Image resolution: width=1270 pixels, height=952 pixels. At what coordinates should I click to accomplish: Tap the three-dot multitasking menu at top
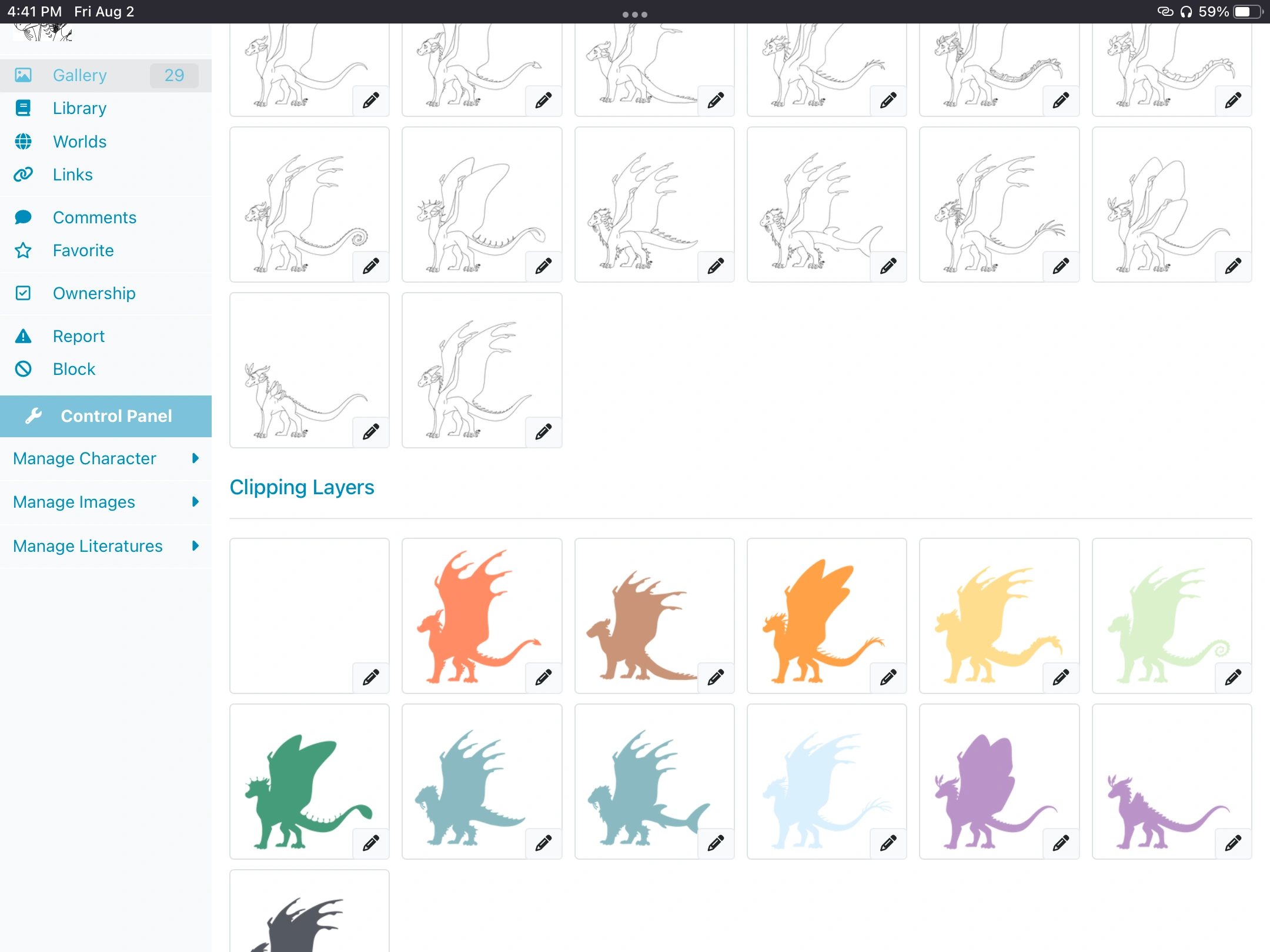(635, 14)
